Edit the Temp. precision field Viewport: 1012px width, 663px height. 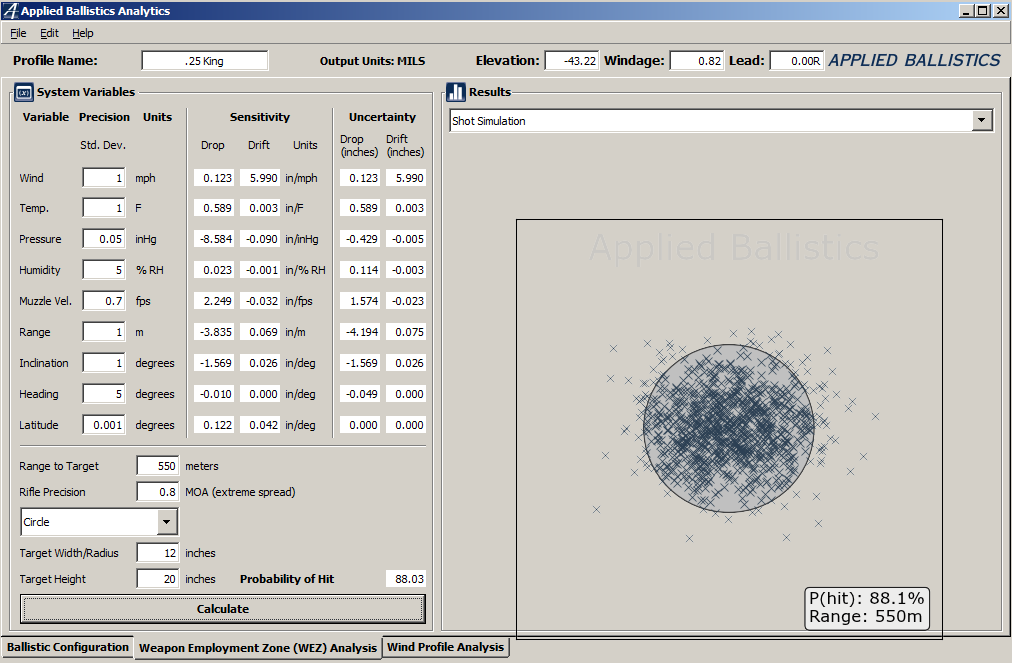104,208
